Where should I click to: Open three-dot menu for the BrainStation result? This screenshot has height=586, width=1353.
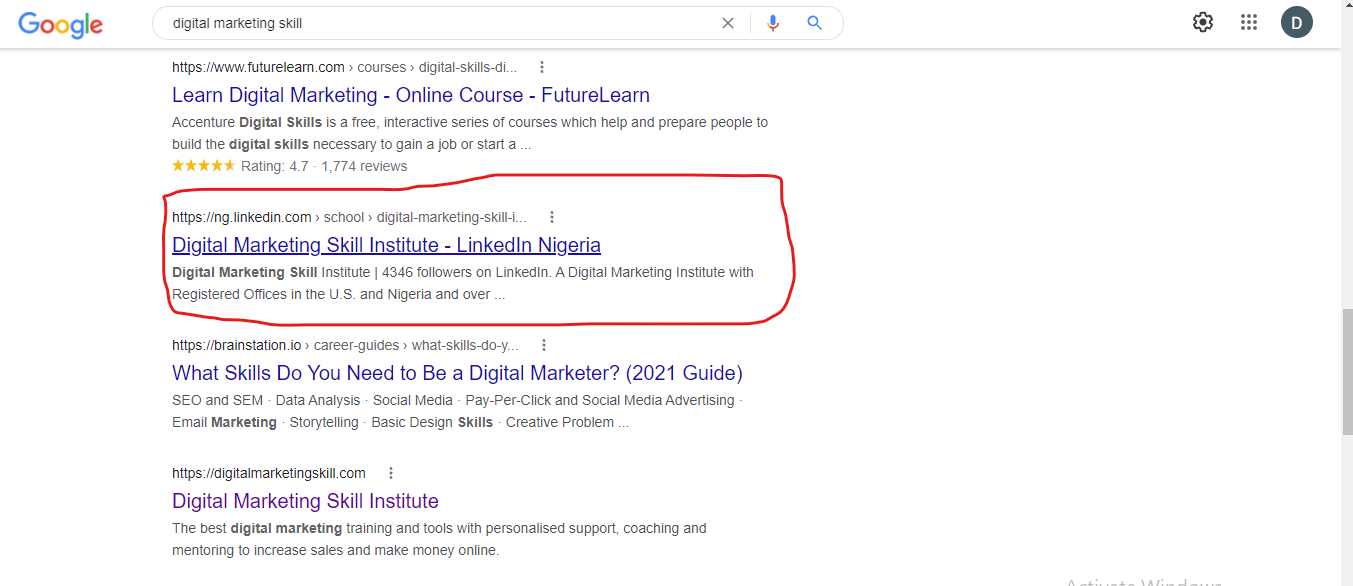tap(544, 345)
